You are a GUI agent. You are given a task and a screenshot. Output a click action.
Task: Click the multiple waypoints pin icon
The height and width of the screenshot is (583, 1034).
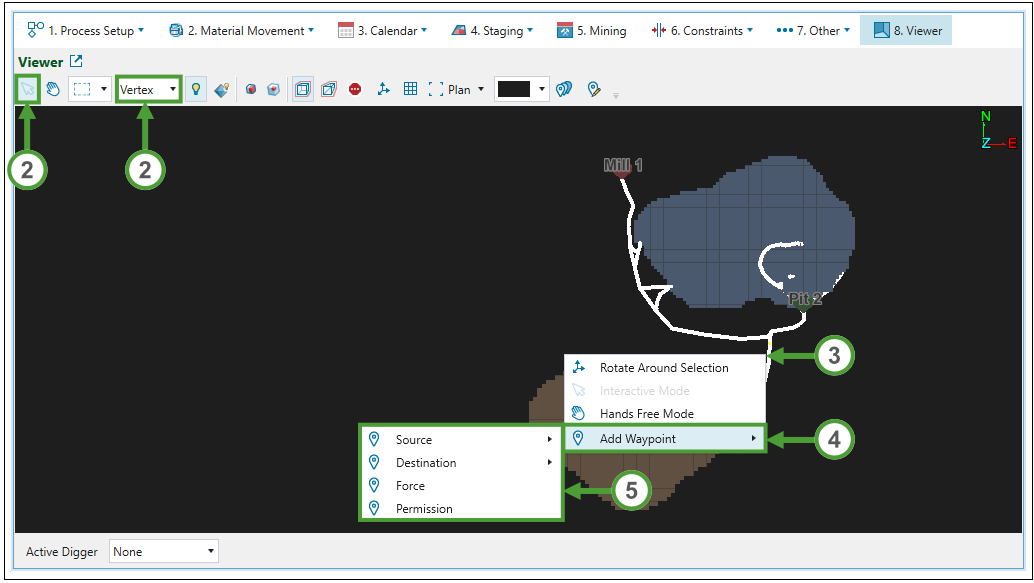[565, 89]
